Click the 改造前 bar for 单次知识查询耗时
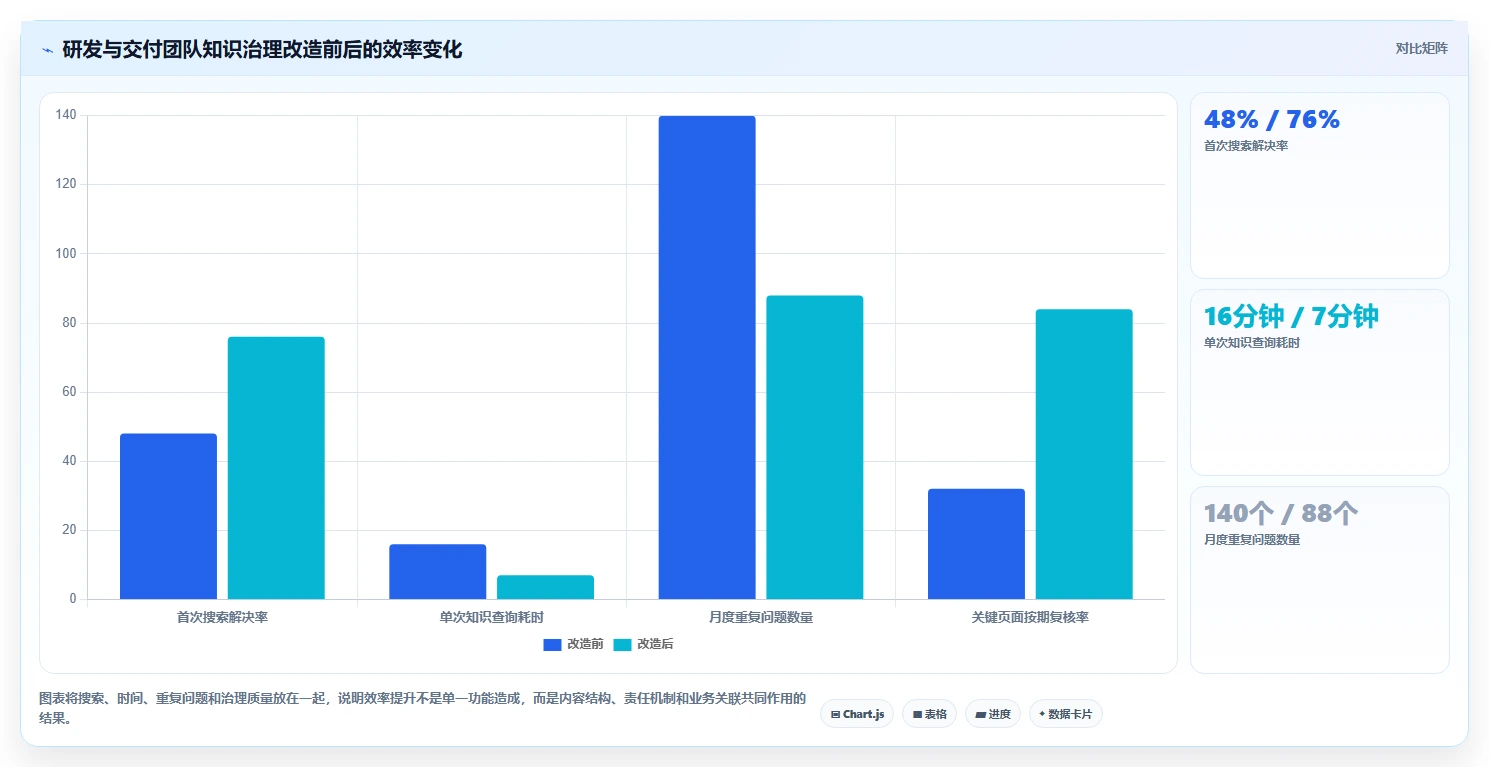The height and width of the screenshot is (767, 1489). click(438, 572)
